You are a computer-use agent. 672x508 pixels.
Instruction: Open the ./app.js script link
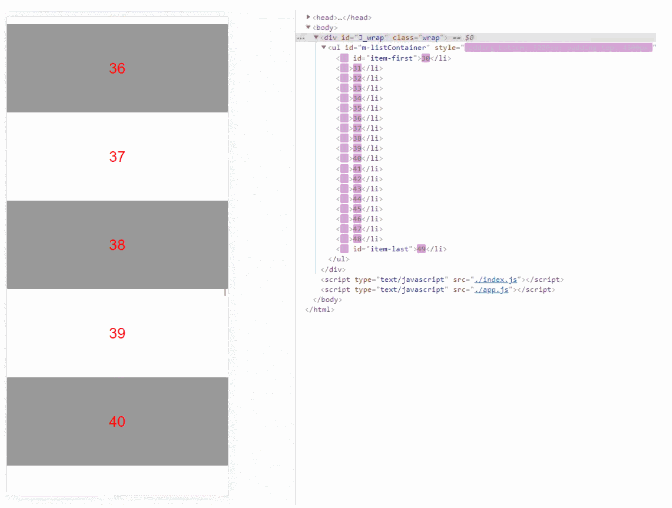point(491,289)
